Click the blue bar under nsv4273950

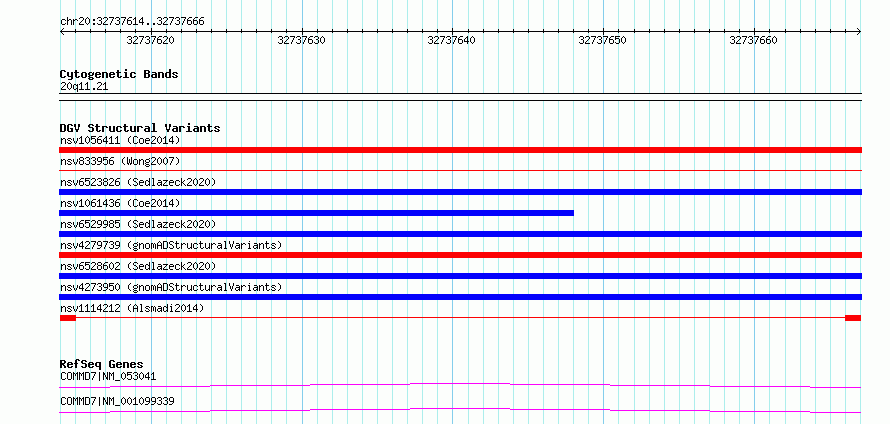pyautogui.click(x=460, y=297)
